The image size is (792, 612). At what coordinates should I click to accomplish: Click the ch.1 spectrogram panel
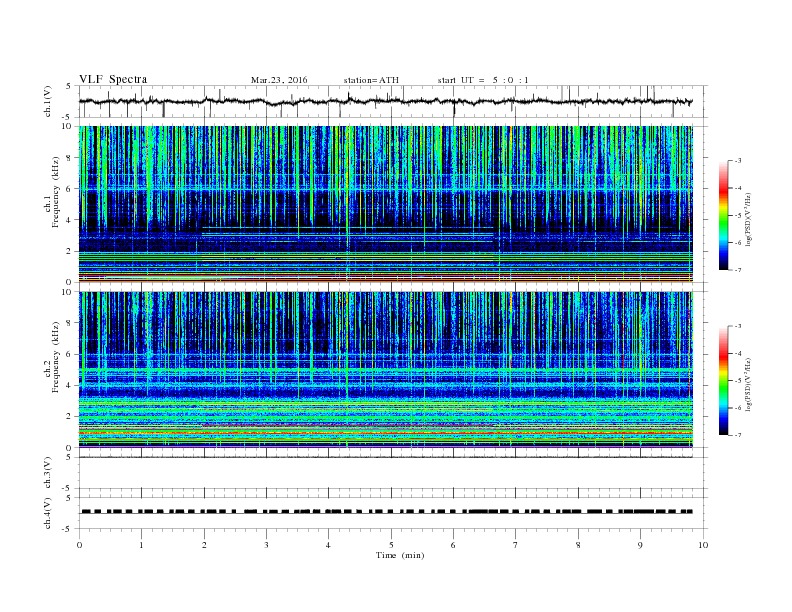point(386,204)
